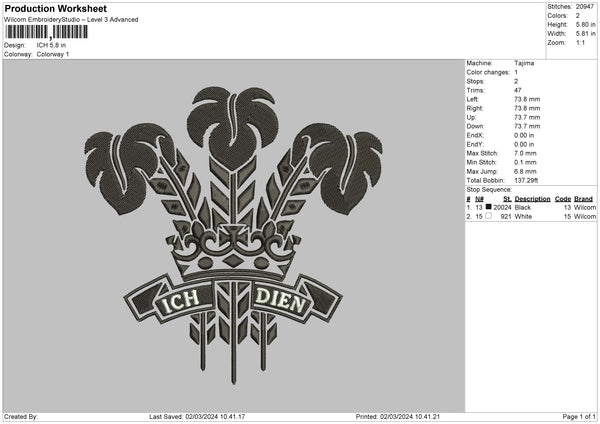Click the Total Bobbin value '137.29ft'
This screenshot has width=600, height=424.
526,180
